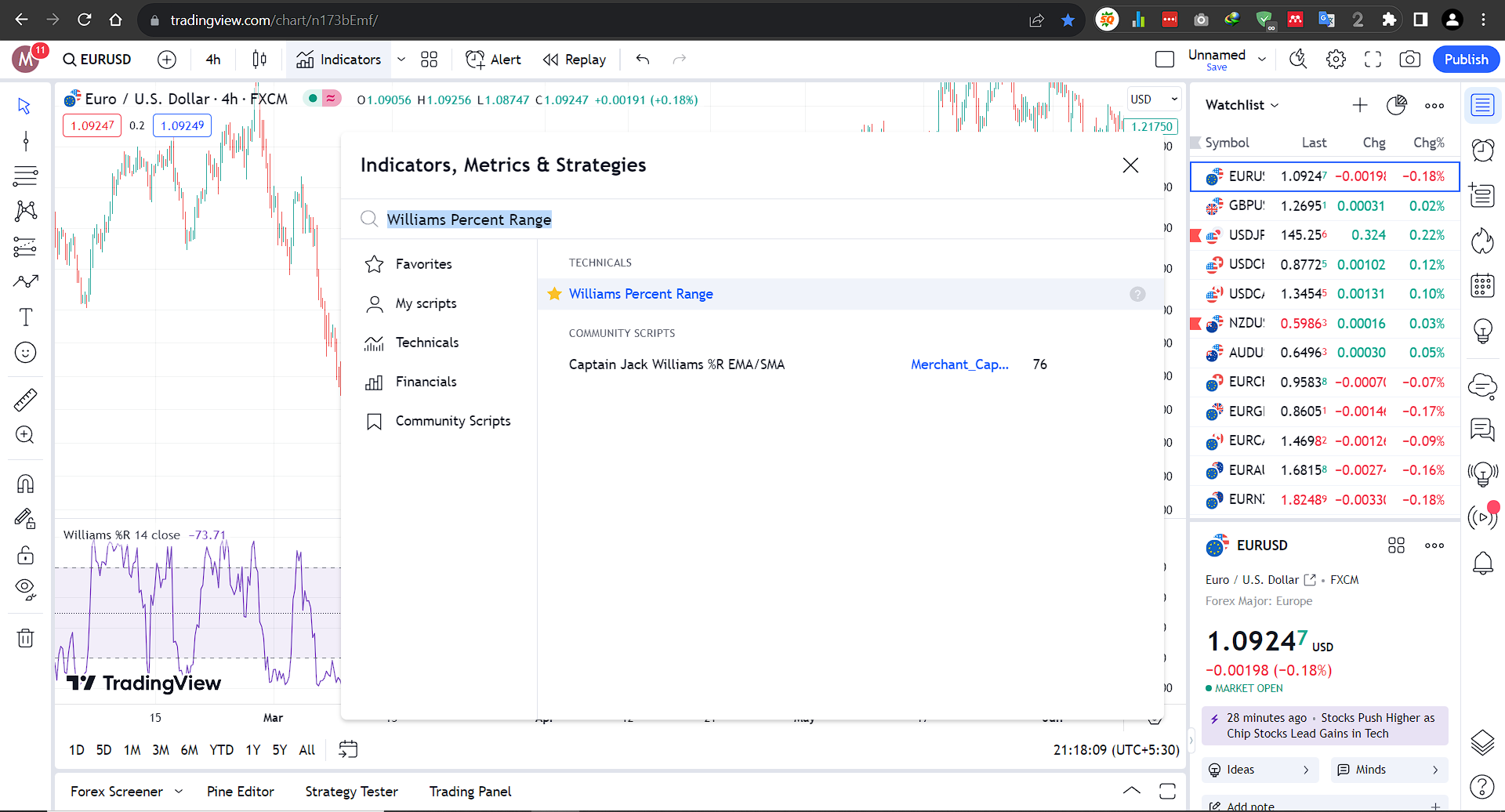Add Captain Jack Williams %R EMA/SMA script
The height and width of the screenshot is (812, 1505).
coord(676,364)
